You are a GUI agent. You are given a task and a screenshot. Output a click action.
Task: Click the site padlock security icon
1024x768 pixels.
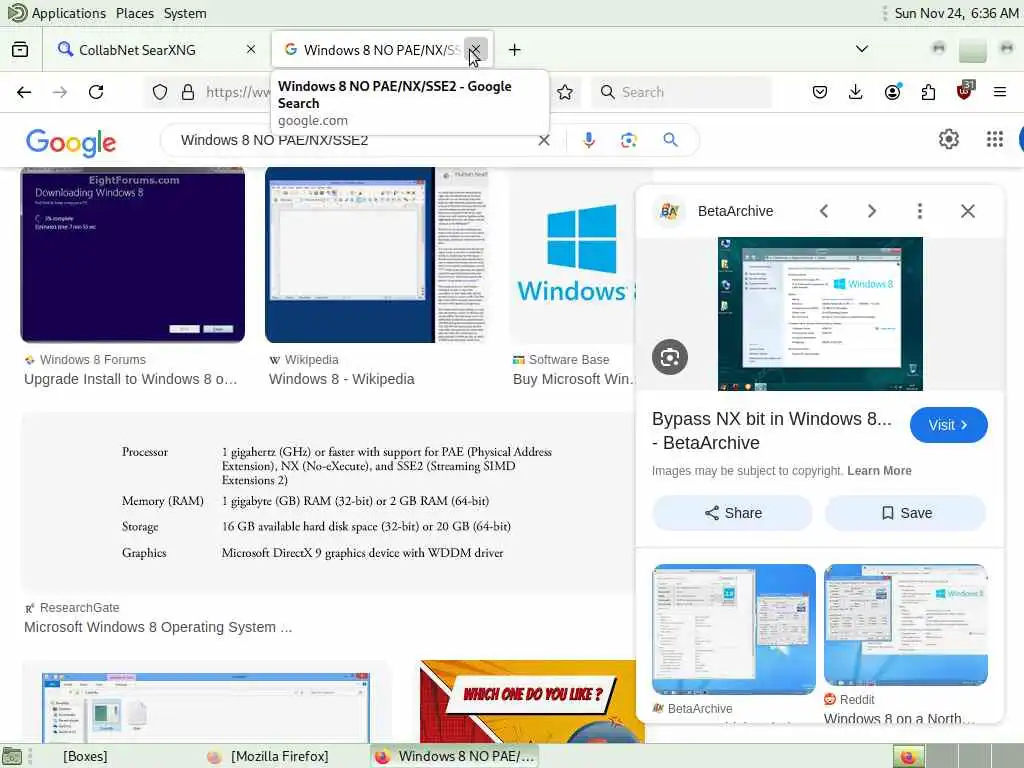coord(188,92)
